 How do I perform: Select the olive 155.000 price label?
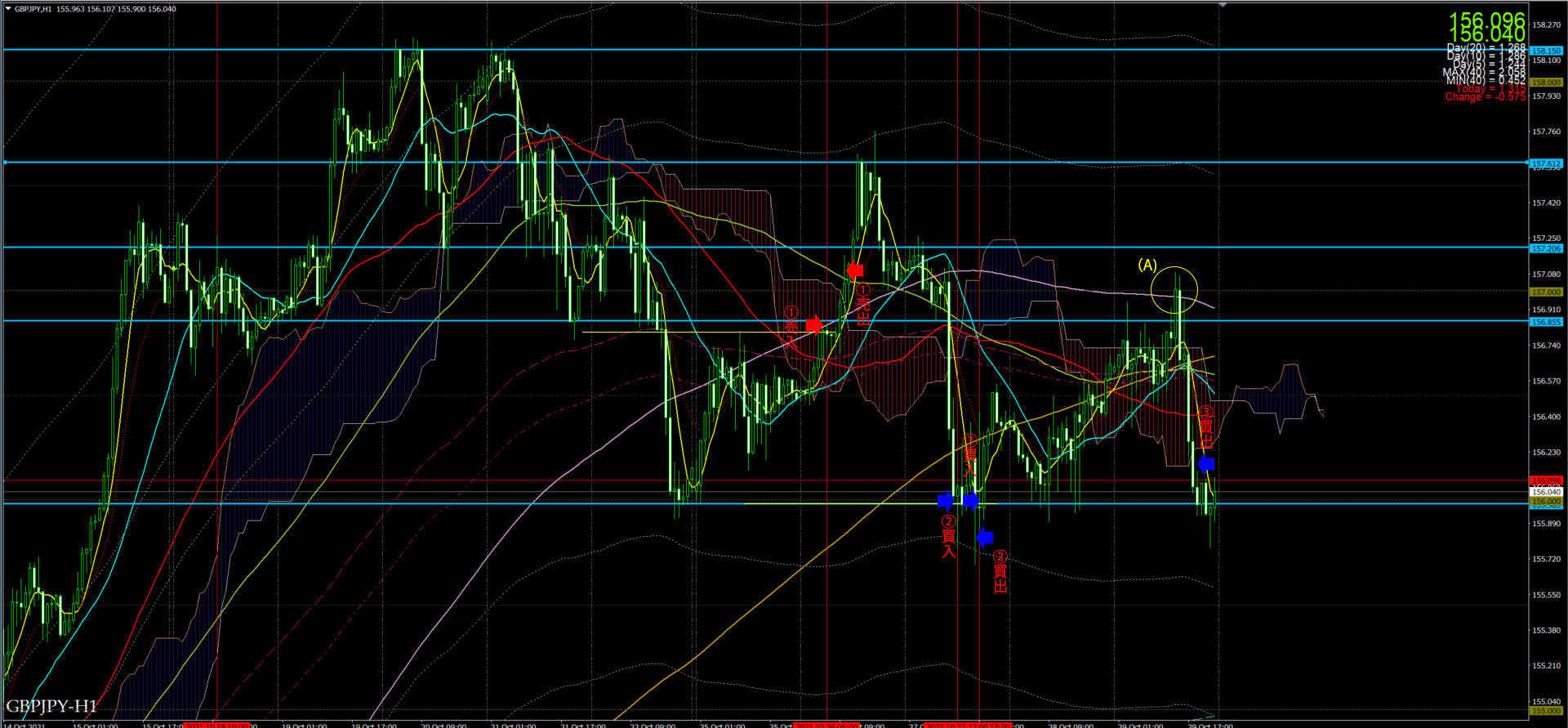pyautogui.click(x=1546, y=711)
